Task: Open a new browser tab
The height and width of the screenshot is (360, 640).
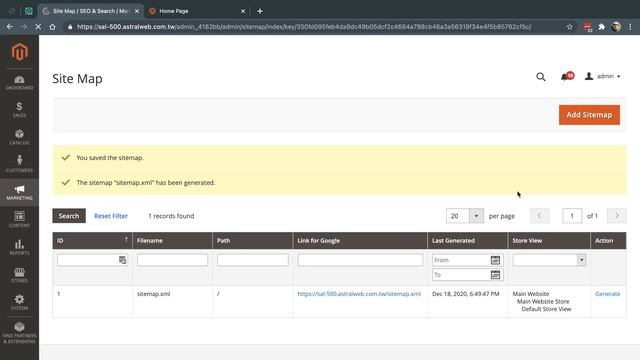Action: 260,11
